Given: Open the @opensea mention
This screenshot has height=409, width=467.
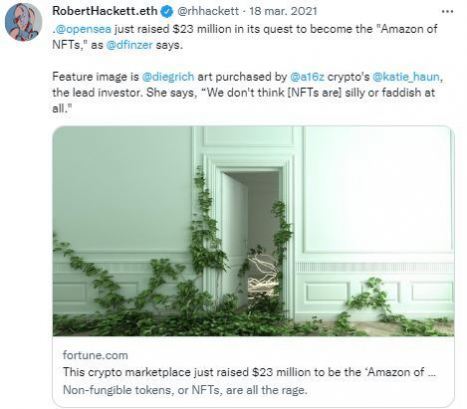Looking at the screenshot, I should (x=83, y=29).
